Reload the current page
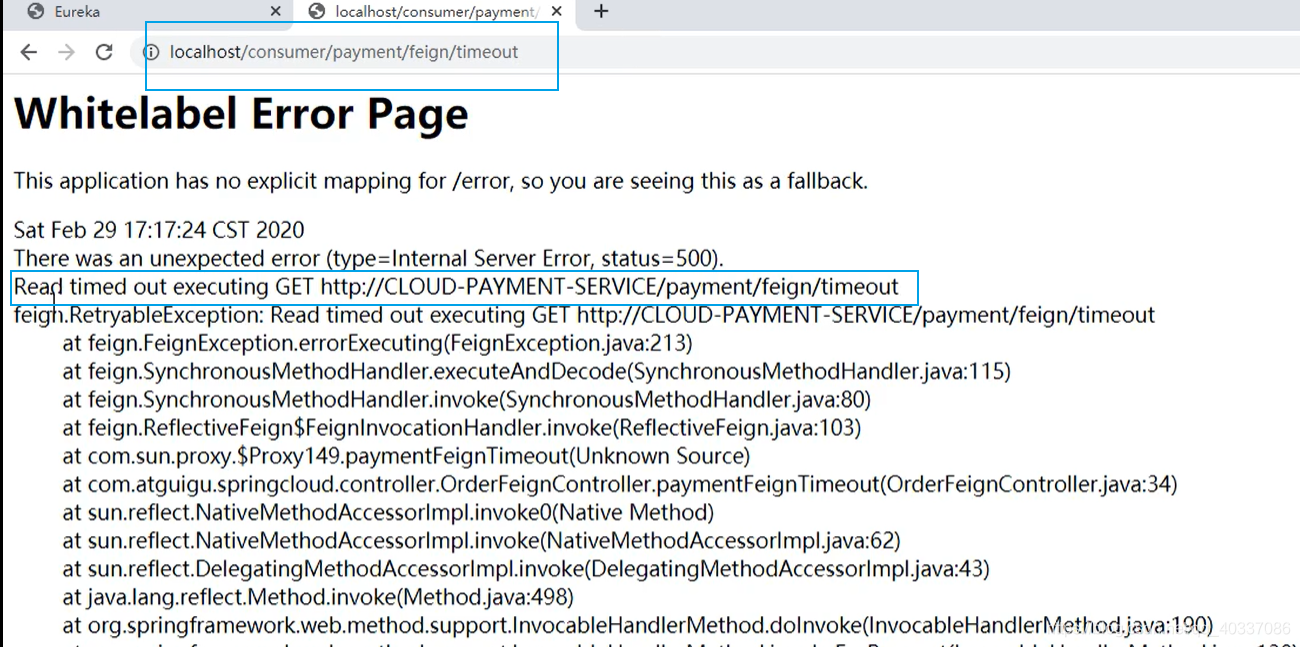Viewport: 1300px width, 647px height. (x=104, y=52)
